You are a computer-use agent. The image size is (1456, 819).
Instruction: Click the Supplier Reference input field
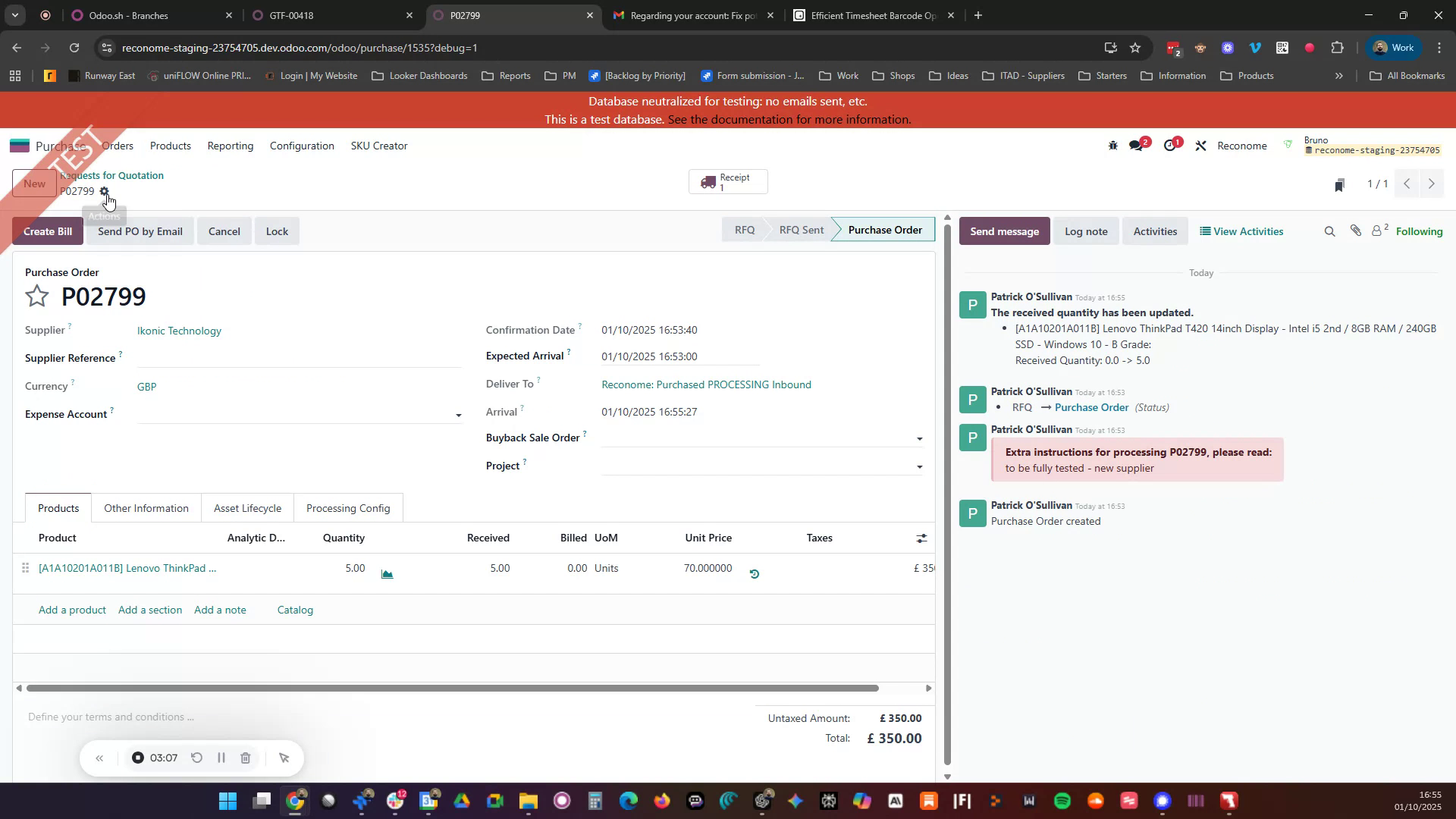tap(296, 357)
